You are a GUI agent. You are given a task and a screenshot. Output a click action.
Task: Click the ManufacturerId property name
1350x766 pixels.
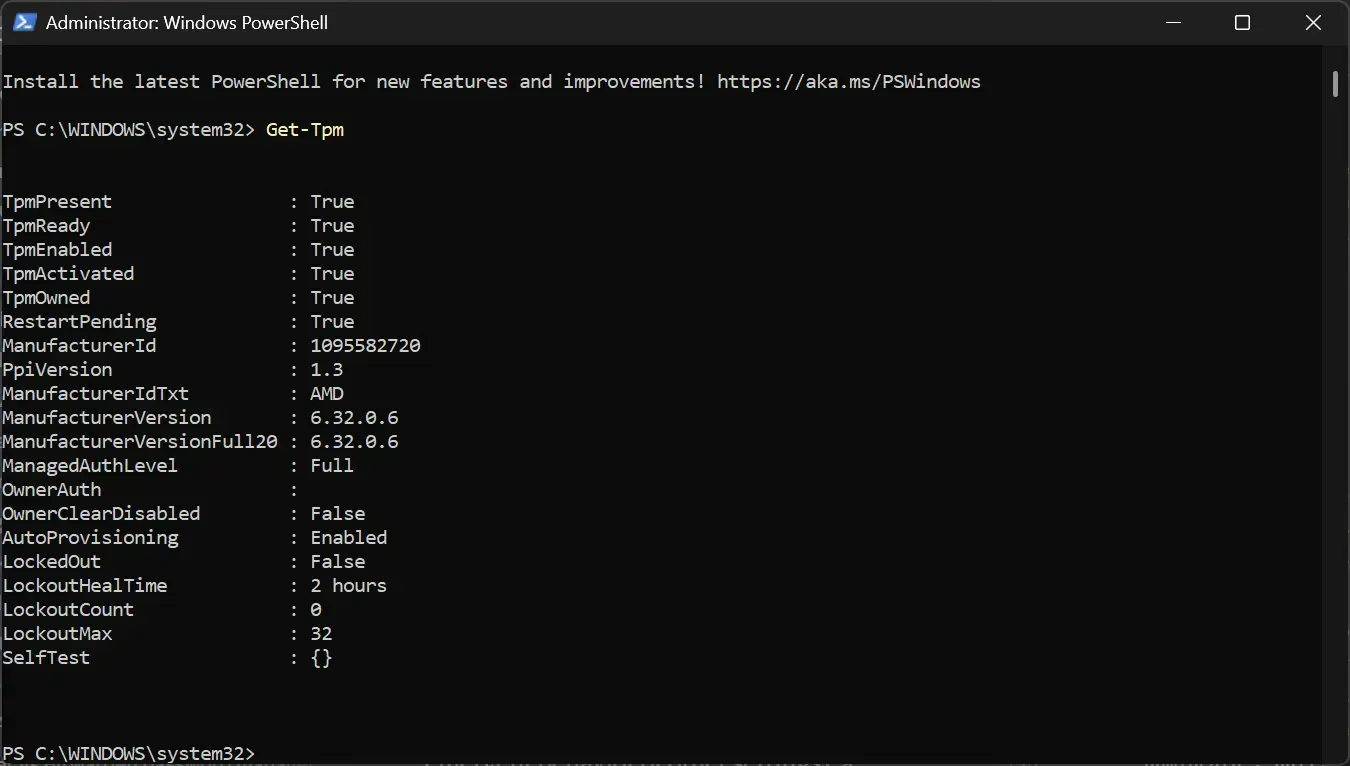coord(79,346)
